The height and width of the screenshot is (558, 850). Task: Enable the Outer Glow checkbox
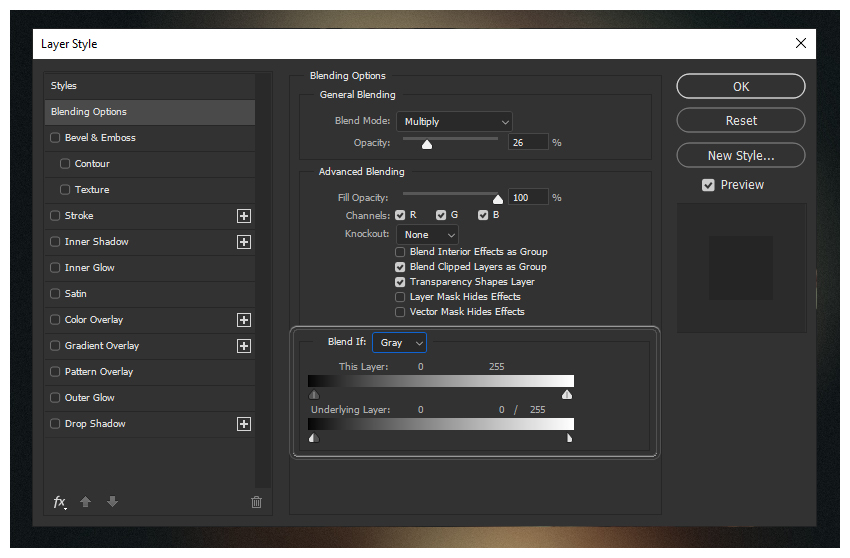coord(55,398)
